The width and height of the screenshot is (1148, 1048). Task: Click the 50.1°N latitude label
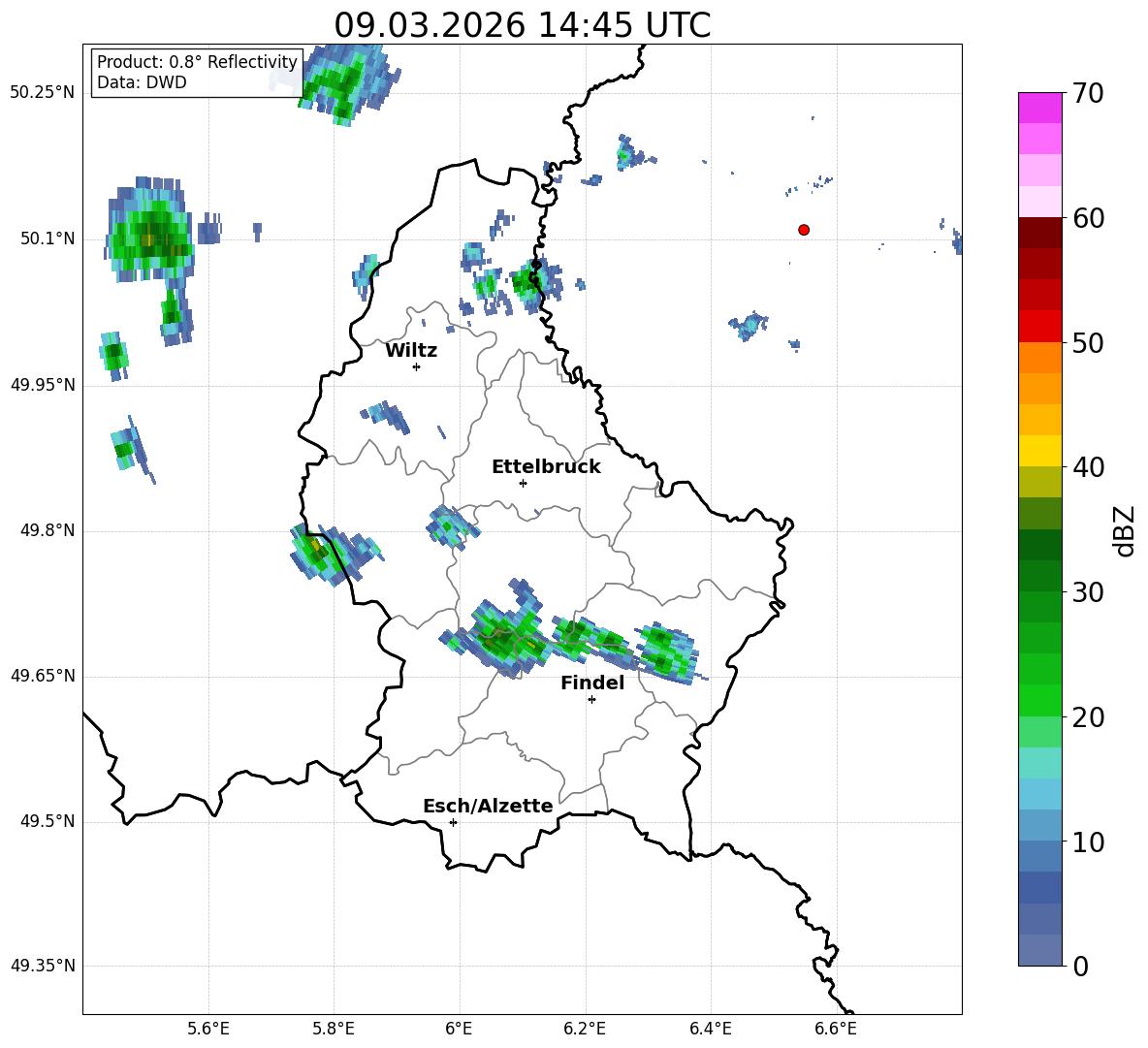(x=48, y=239)
